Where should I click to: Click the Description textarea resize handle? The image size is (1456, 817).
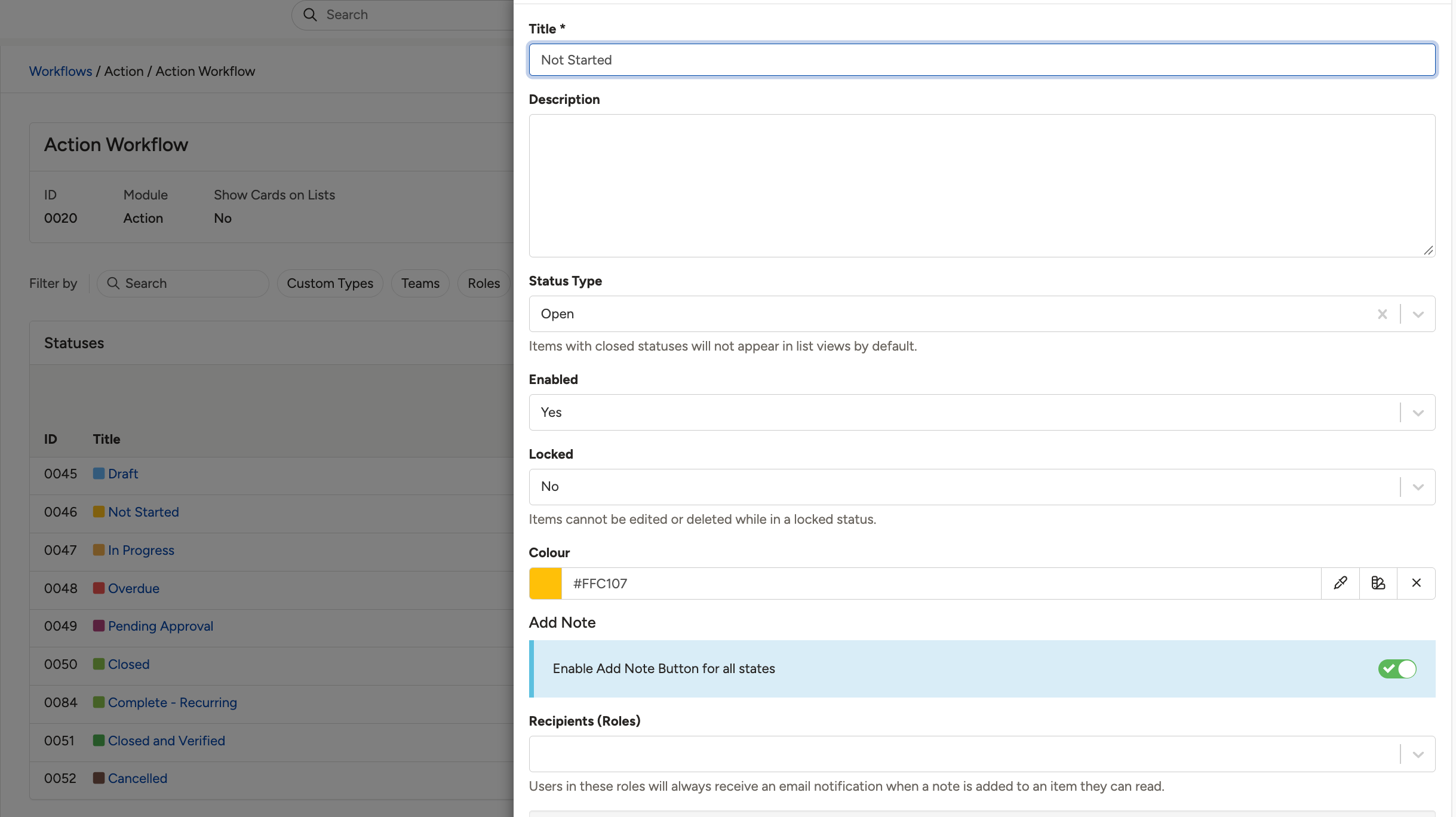[1428, 250]
